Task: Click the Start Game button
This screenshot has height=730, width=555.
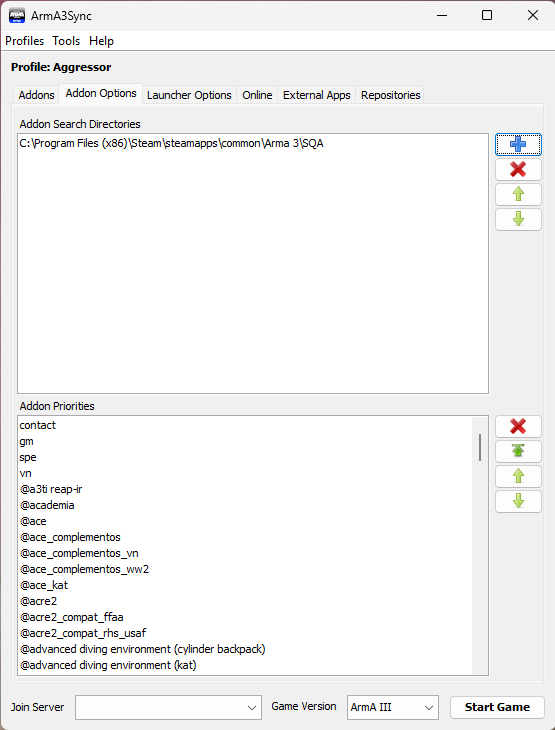Action: click(x=497, y=707)
